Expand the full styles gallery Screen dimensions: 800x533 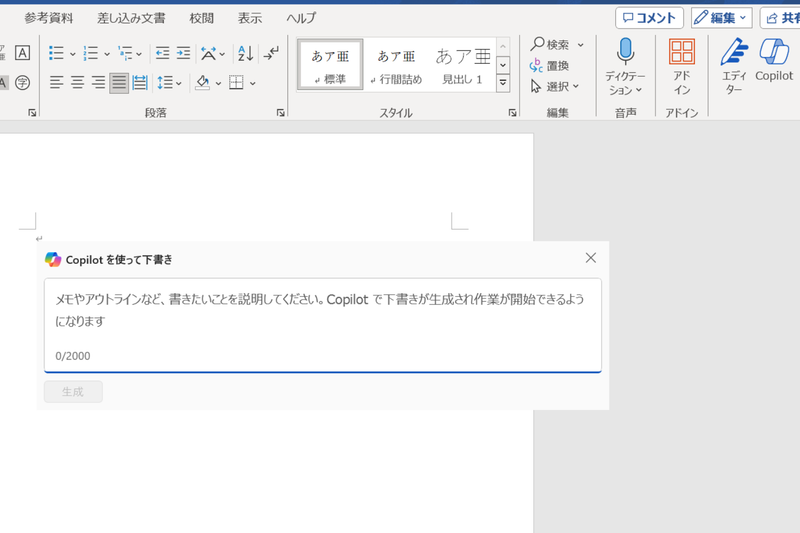503,83
